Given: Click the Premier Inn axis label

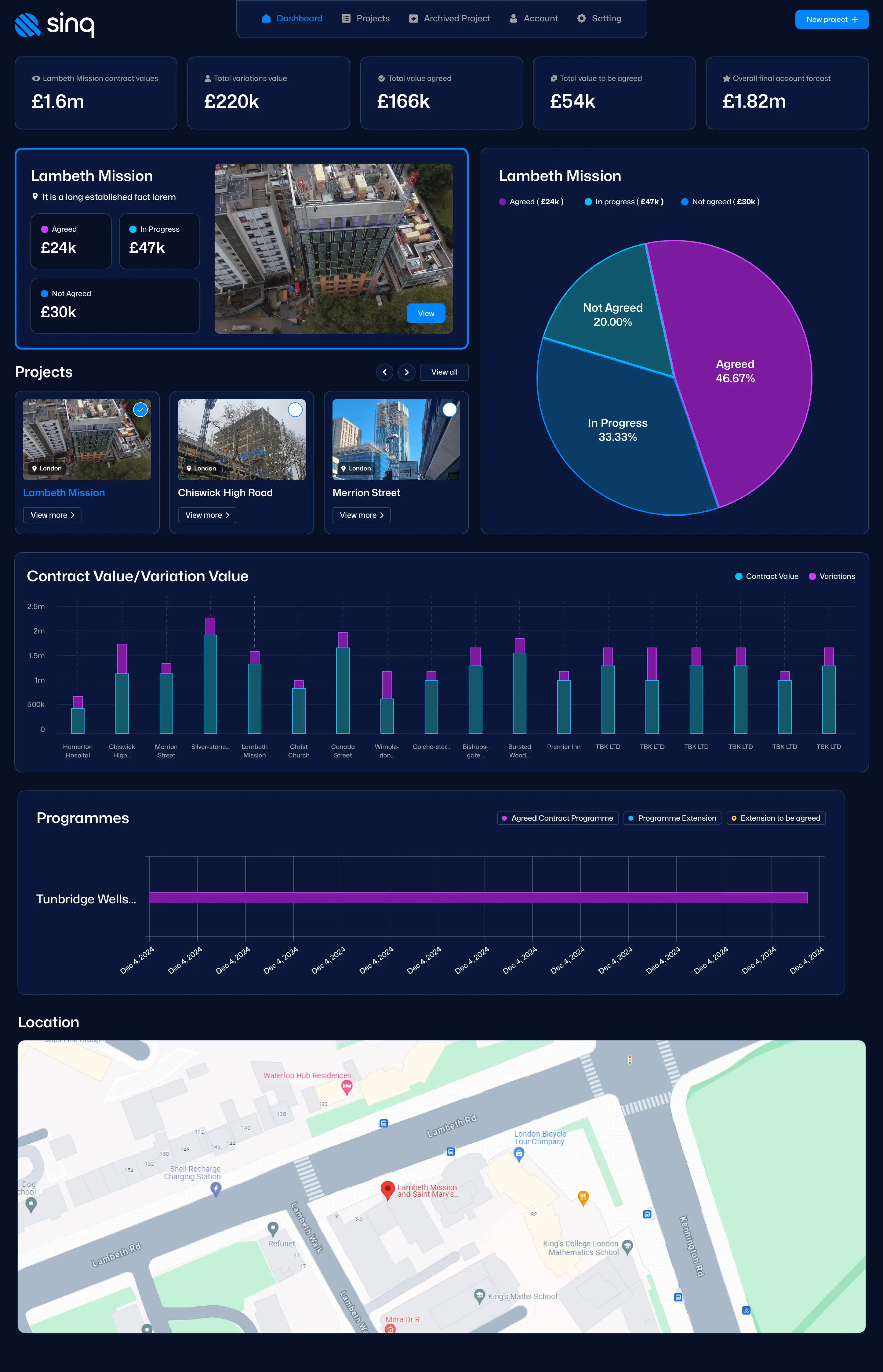Looking at the screenshot, I should [564, 747].
